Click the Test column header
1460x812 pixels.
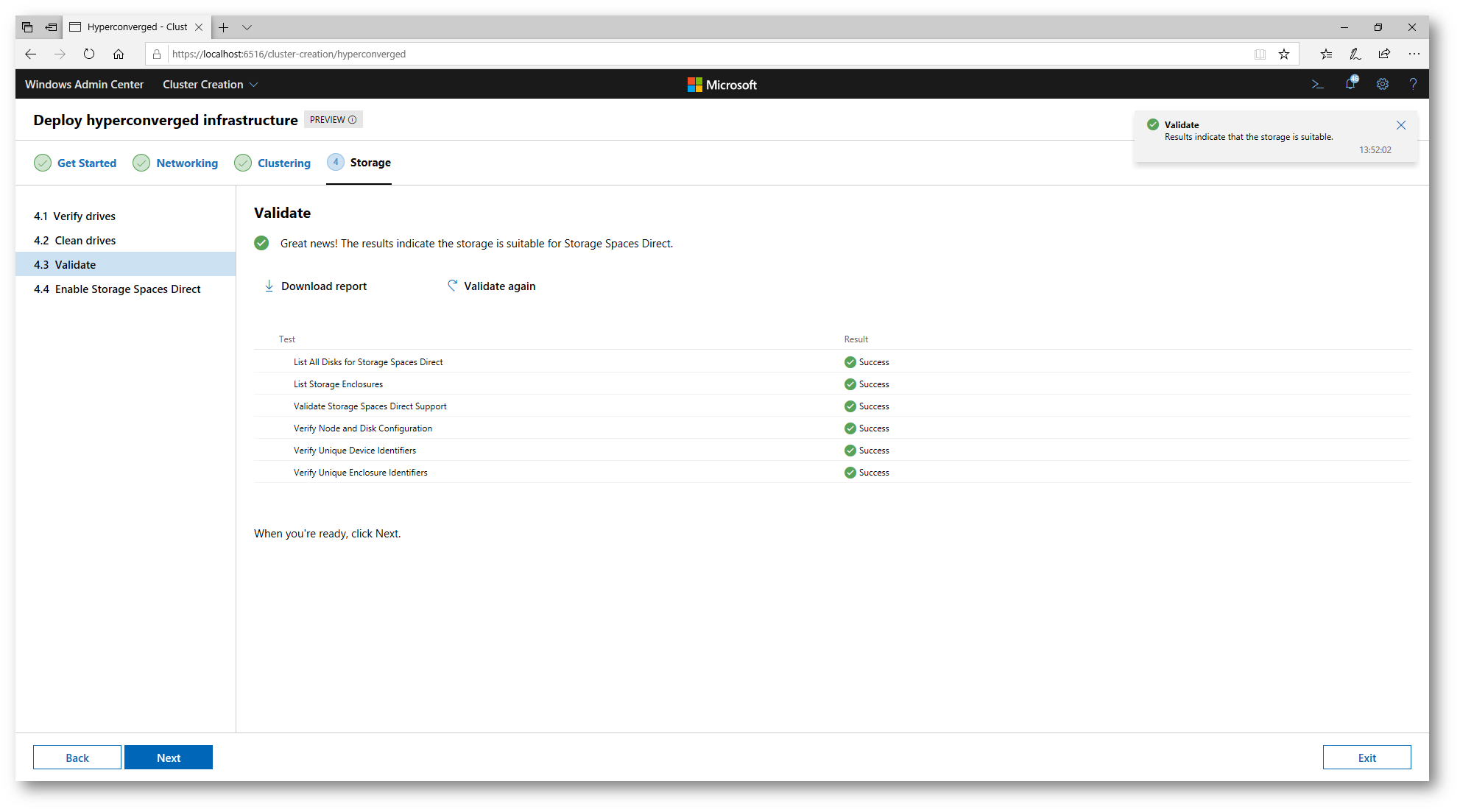click(287, 339)
